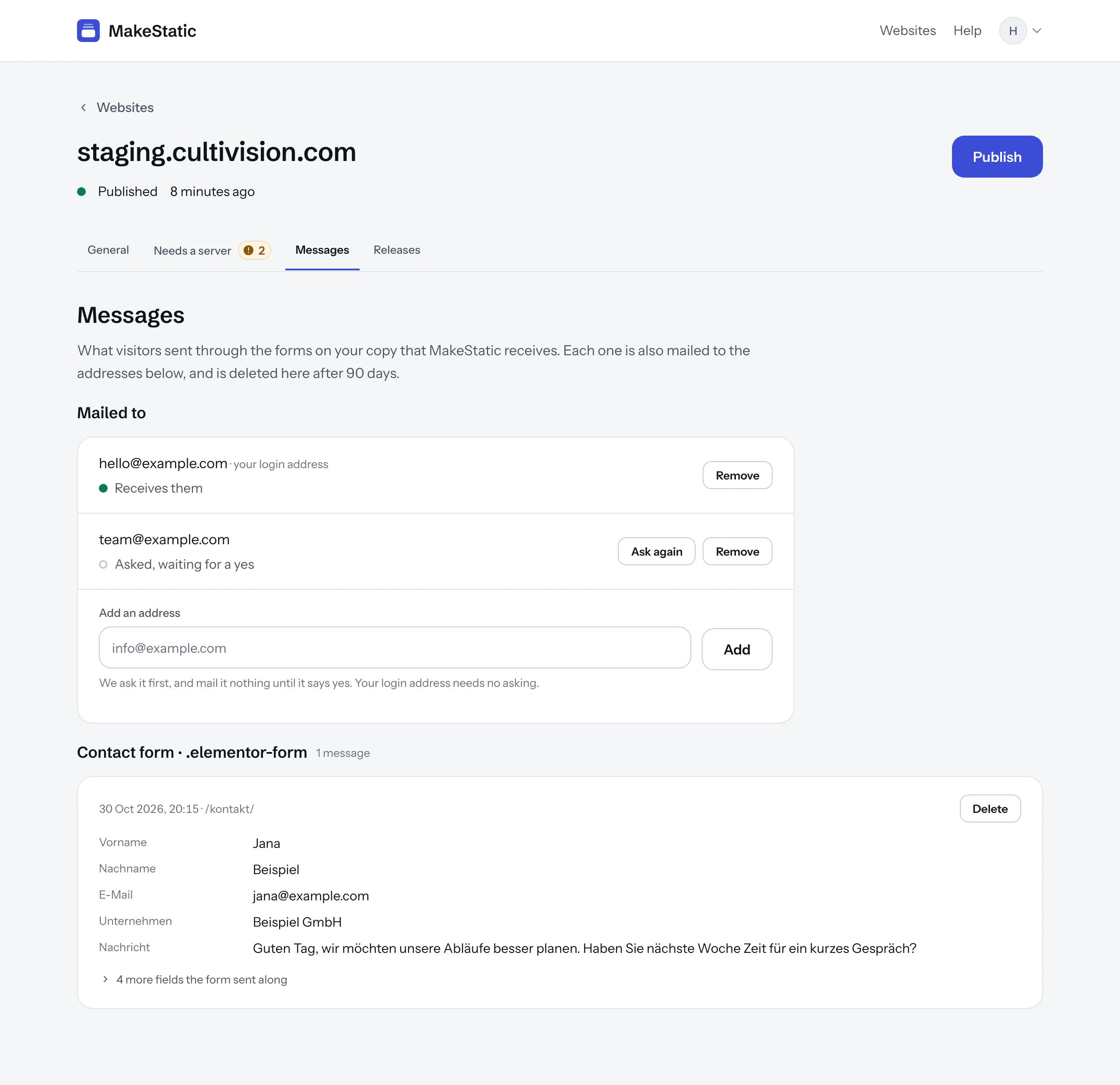The image size is (1120, 1085).
Task: Click the warning badge showing 2
Action: pyautogui.click(x=254, y=250)
